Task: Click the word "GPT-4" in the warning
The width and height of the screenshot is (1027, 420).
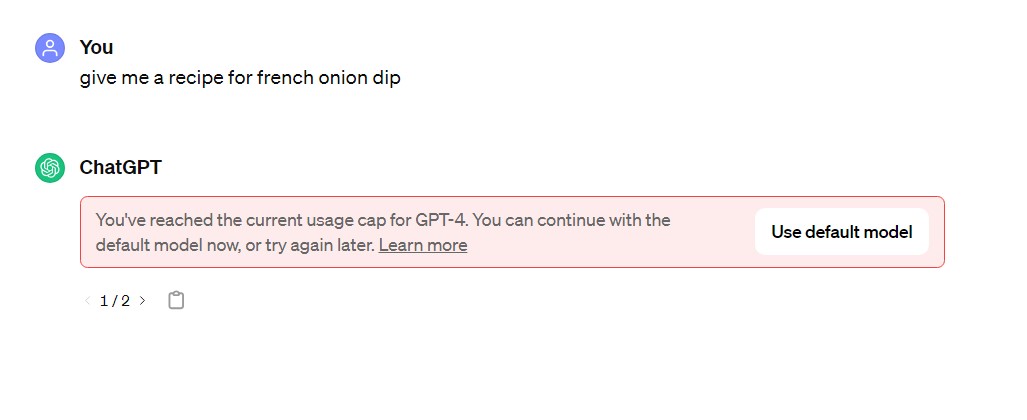Action: (441, 220)
